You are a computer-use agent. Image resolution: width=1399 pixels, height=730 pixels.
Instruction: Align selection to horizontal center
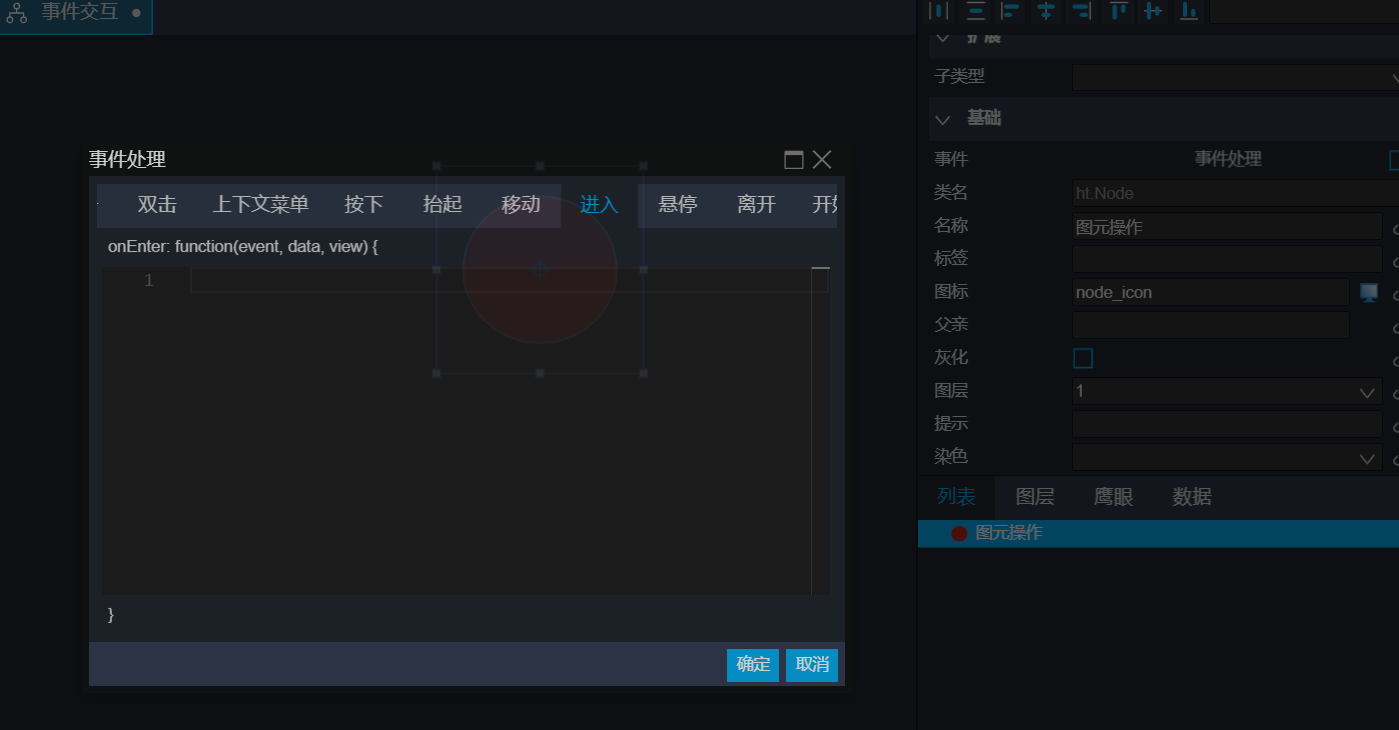tap(1046, 11)
